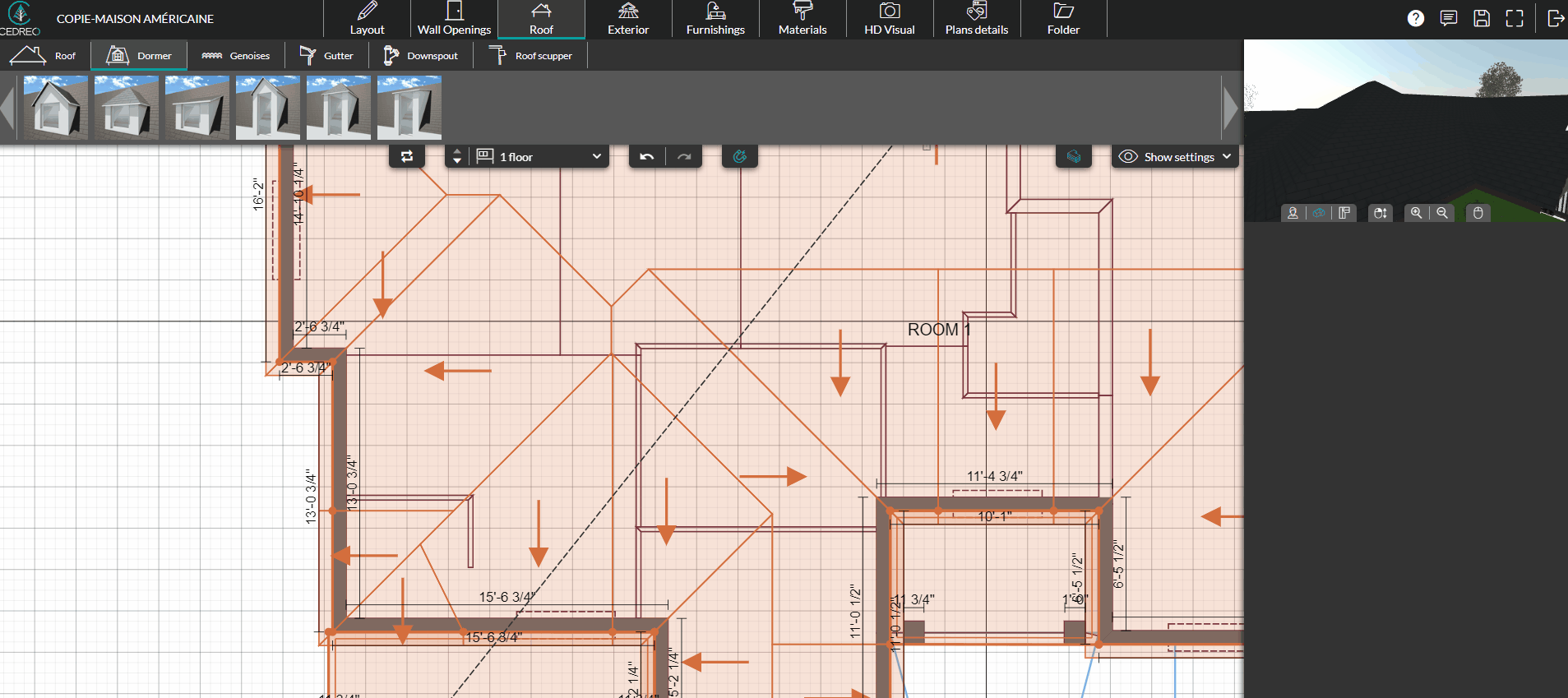Zoom out on the 3D preview
1568x698 pixels.
pos(1442,213)
